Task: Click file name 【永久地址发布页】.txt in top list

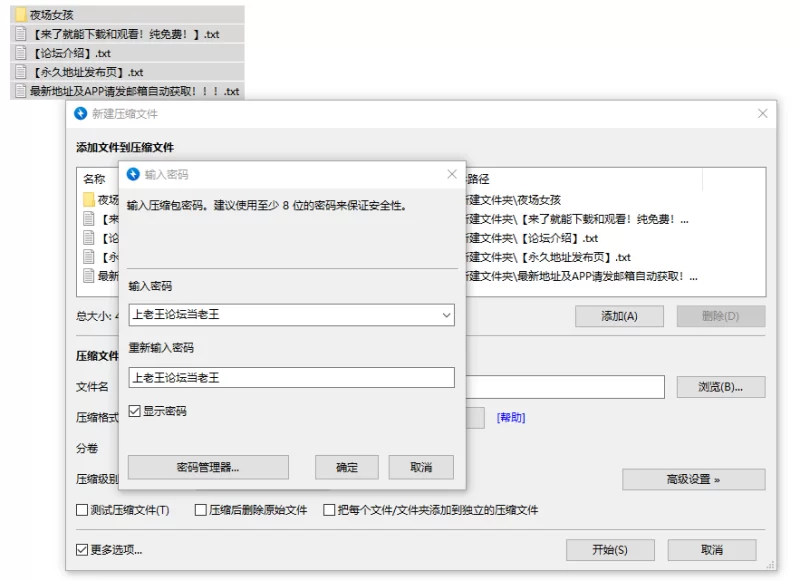Action: [87, 72]
